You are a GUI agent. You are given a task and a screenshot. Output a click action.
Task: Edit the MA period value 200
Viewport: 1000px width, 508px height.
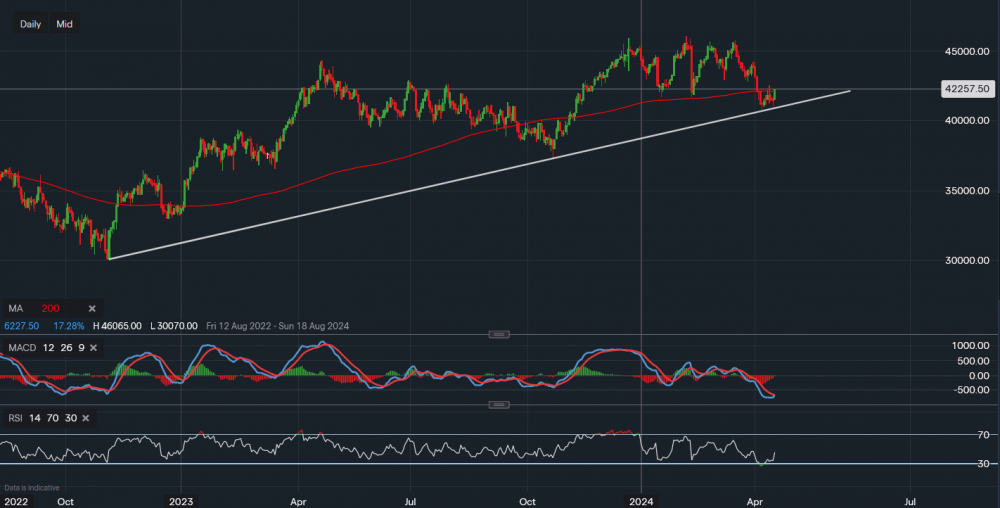[50, 309]
